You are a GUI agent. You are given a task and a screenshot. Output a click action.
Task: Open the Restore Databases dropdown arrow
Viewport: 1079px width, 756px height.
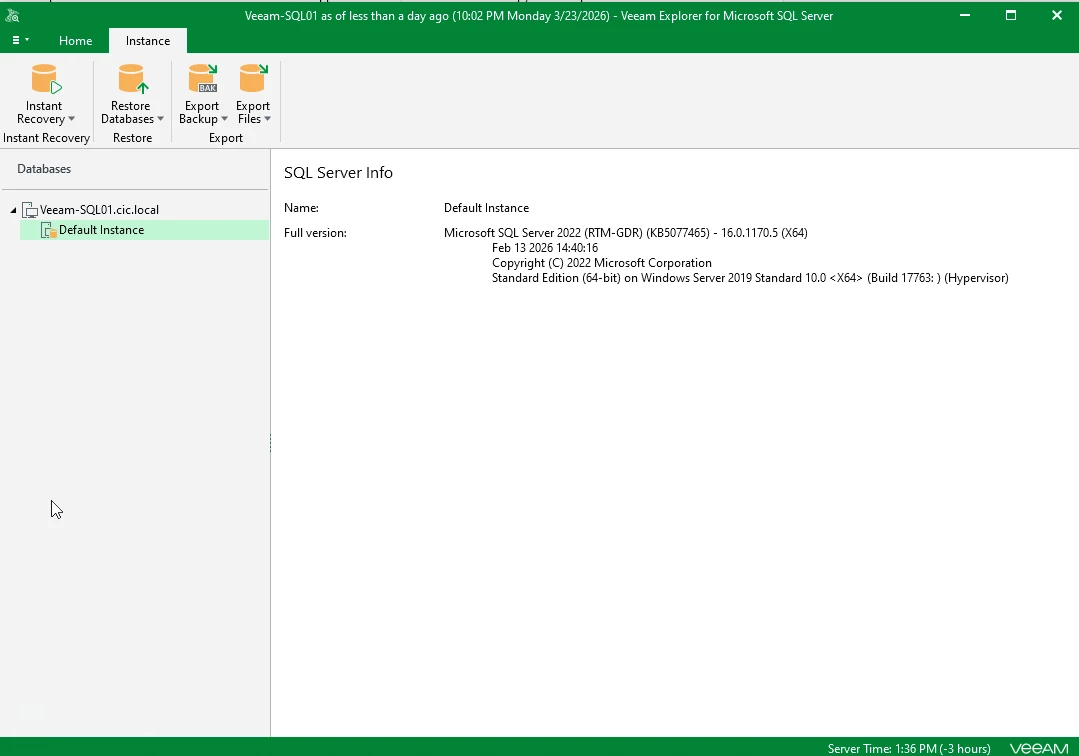tap(160, 119)
